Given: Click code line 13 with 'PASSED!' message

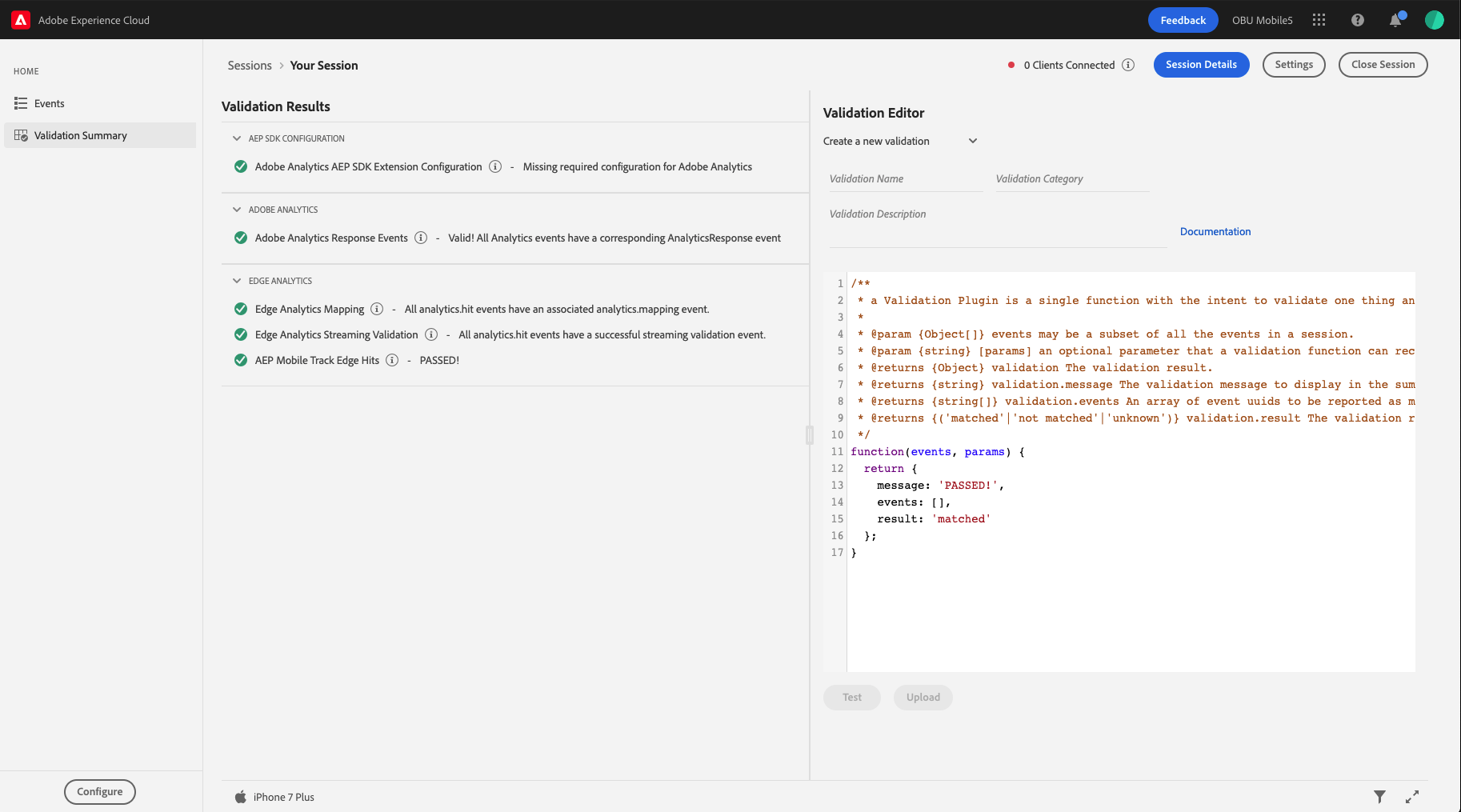Looking at the screenshot, I should coord(940,486).
